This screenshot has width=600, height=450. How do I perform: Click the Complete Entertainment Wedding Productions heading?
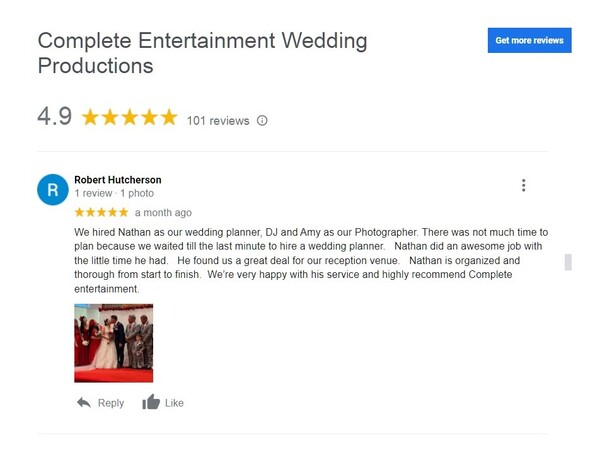click(x=202, y=53)
